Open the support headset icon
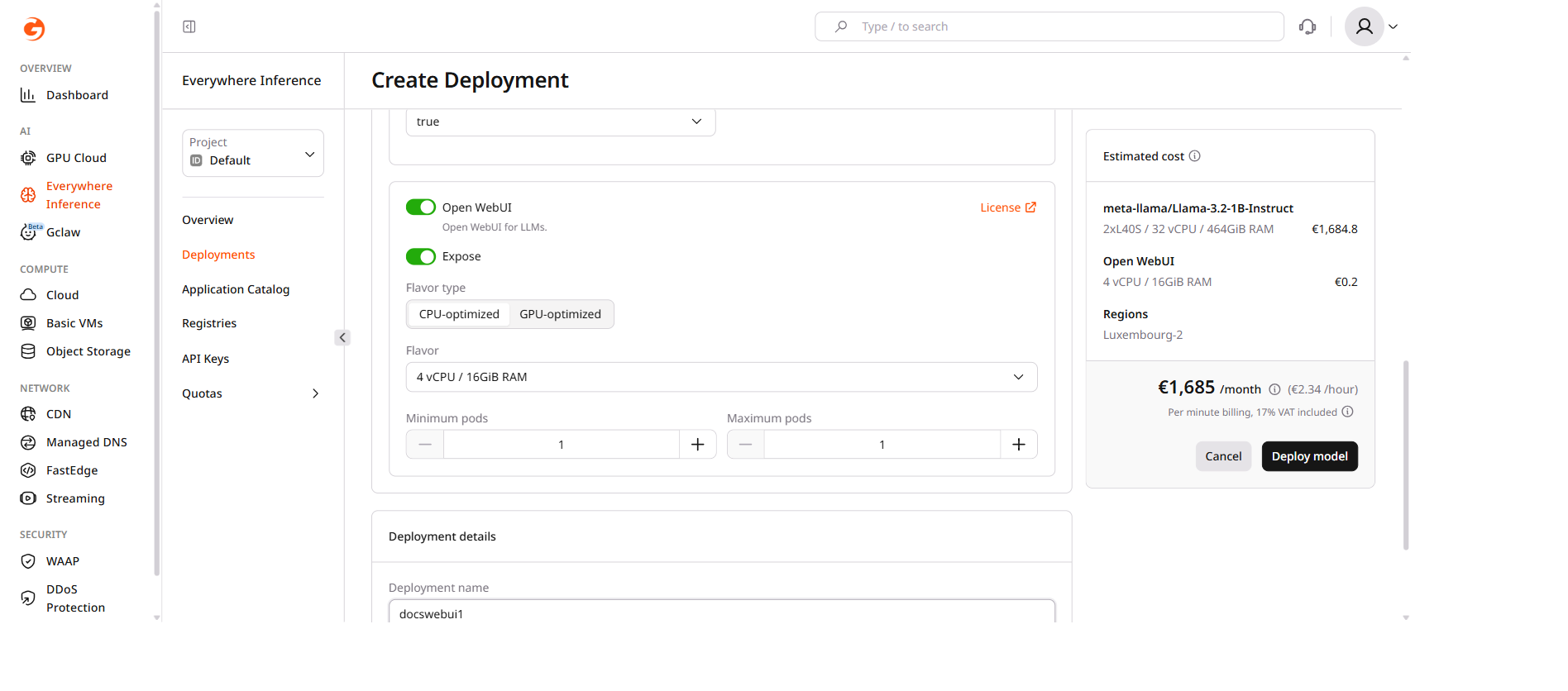The width and height of the screenshot is (1568, 691). (x=1307, y=26)
